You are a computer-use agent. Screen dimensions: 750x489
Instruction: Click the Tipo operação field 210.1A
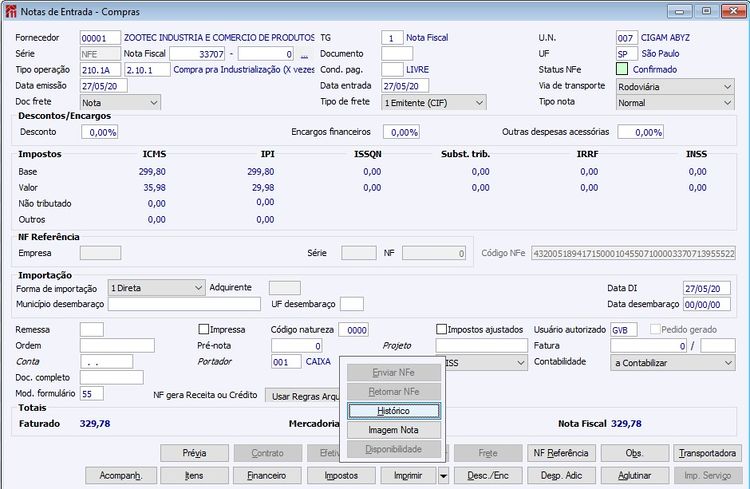(x=100, y=70)
